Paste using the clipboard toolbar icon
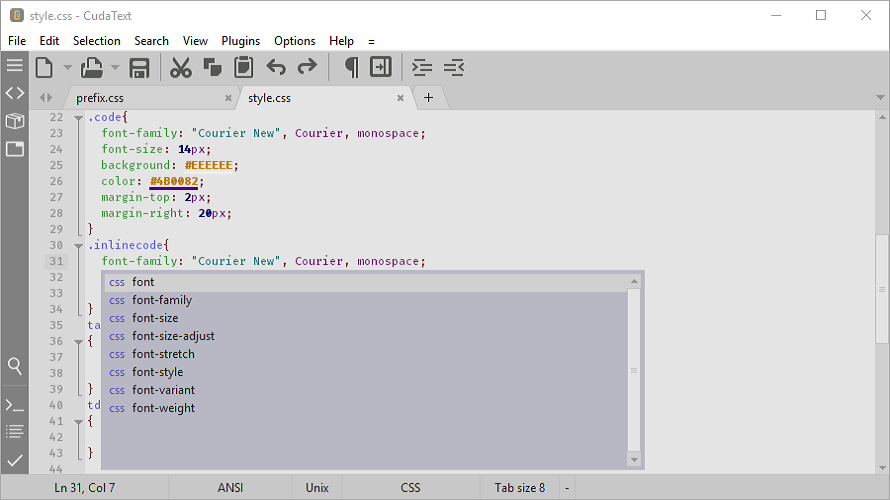The image size is (890, 500). coord(243,68)
